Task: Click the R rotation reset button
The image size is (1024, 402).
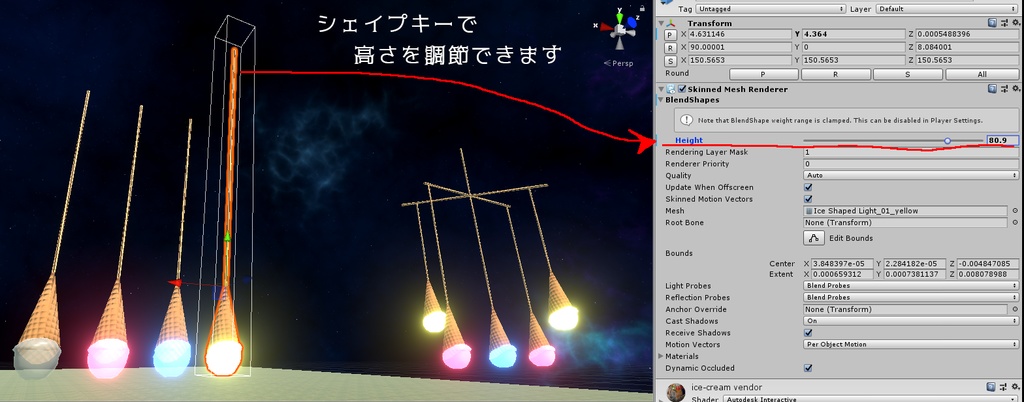Action: (671, 48)
